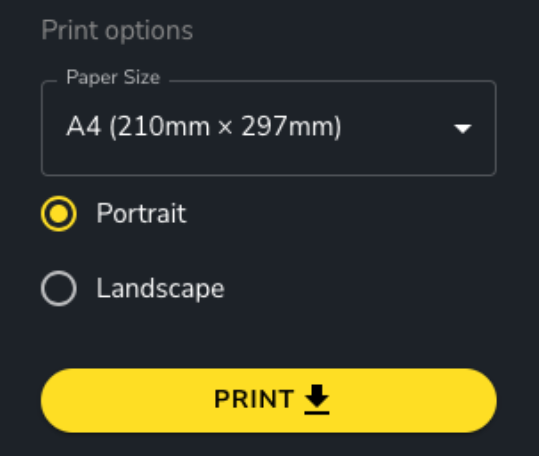
Task: Select the Portrait radio button
Action: point(59,214)
